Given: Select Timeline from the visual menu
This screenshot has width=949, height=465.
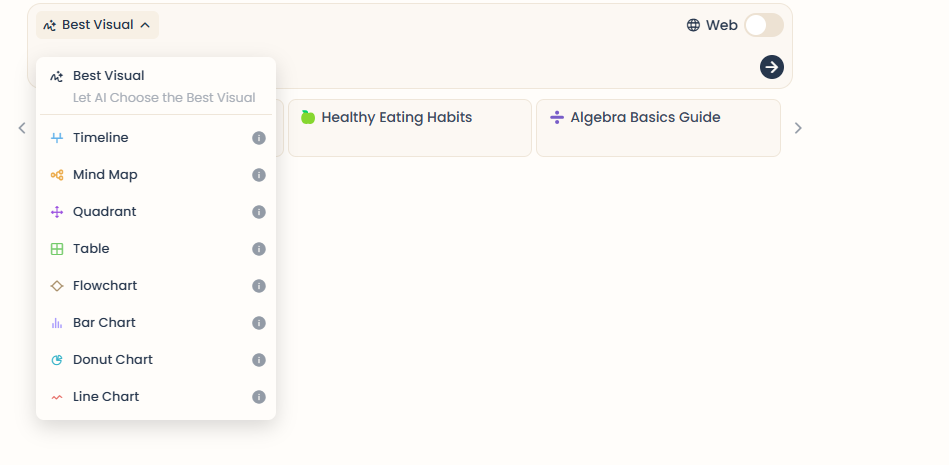Looking at the screenshot, I should point(156,138).
